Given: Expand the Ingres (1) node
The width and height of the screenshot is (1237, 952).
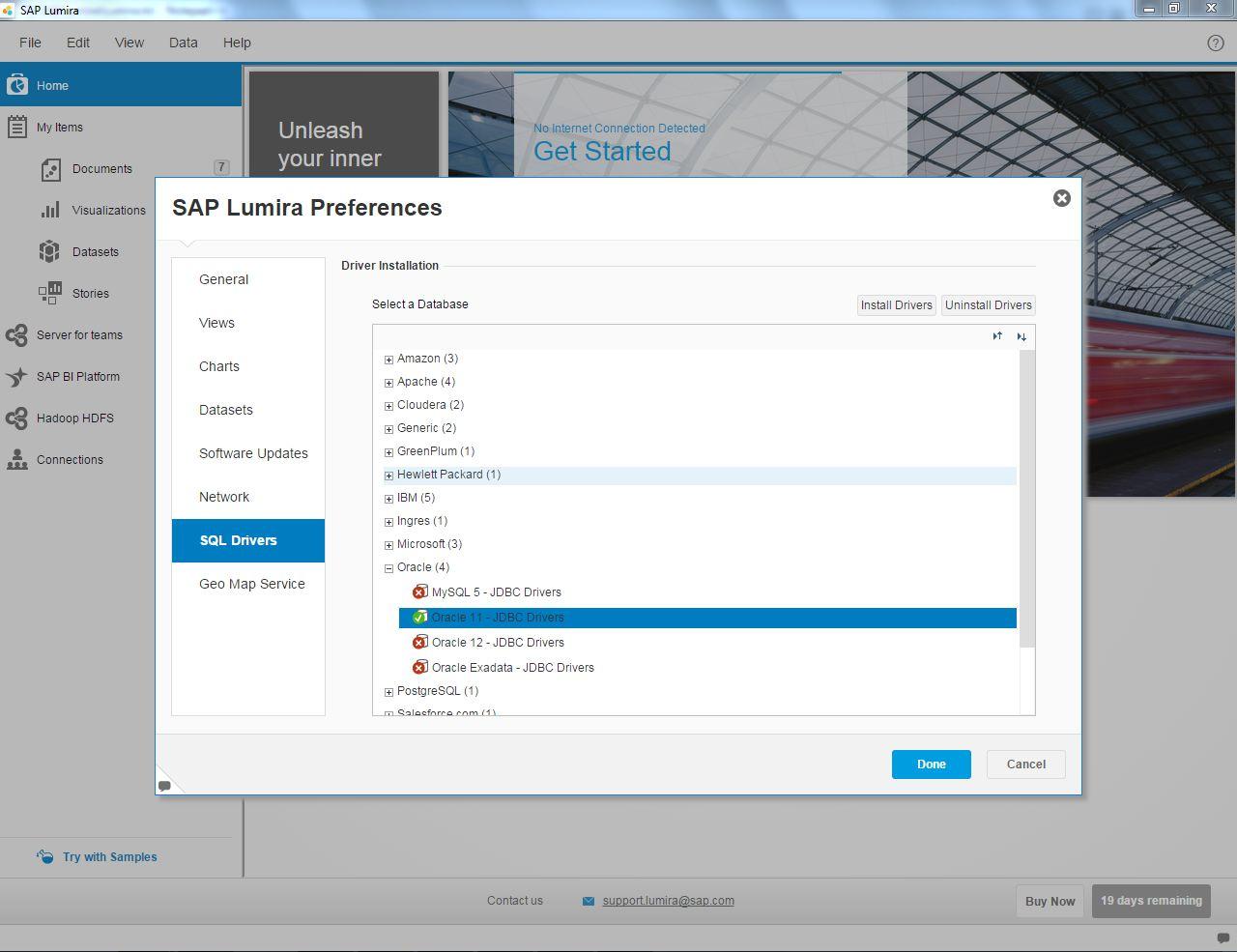Looking at the screenshot, I should tap(388, 522).
